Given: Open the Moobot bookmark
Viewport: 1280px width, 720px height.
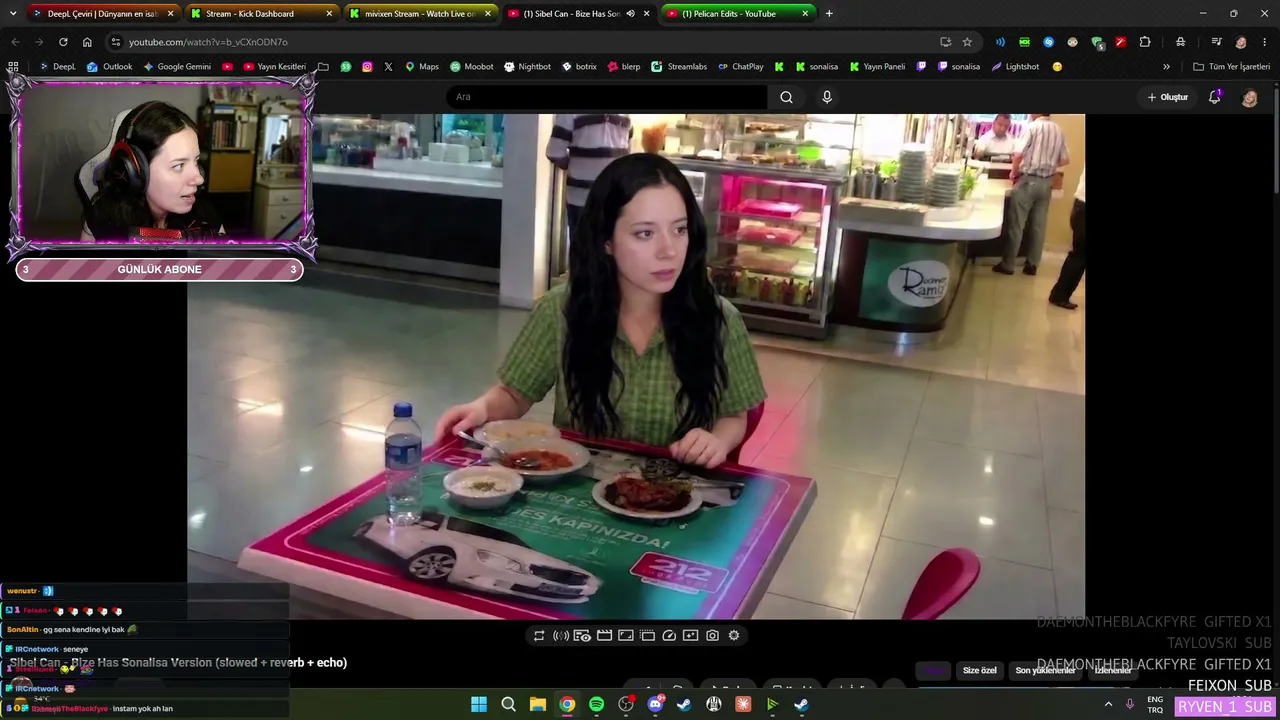Looking at the screenshot, I should (471, 67).
